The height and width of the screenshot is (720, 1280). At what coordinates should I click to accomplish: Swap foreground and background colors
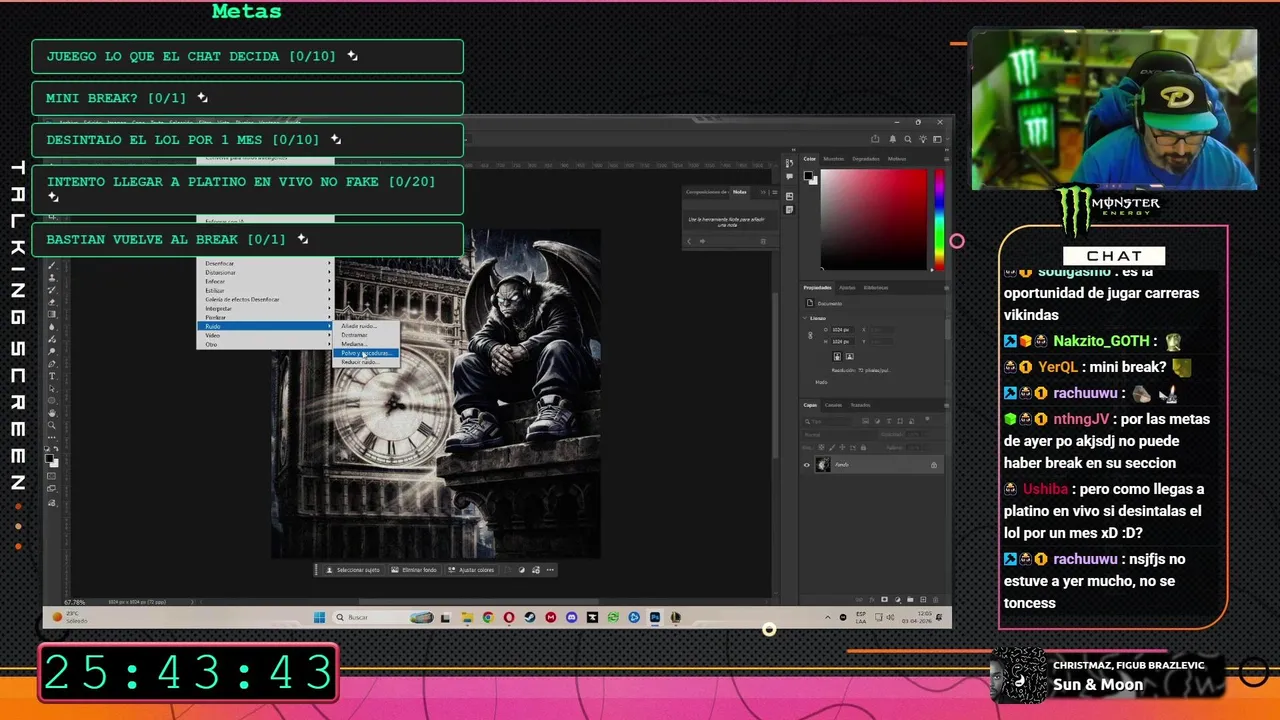coord(56,448)
